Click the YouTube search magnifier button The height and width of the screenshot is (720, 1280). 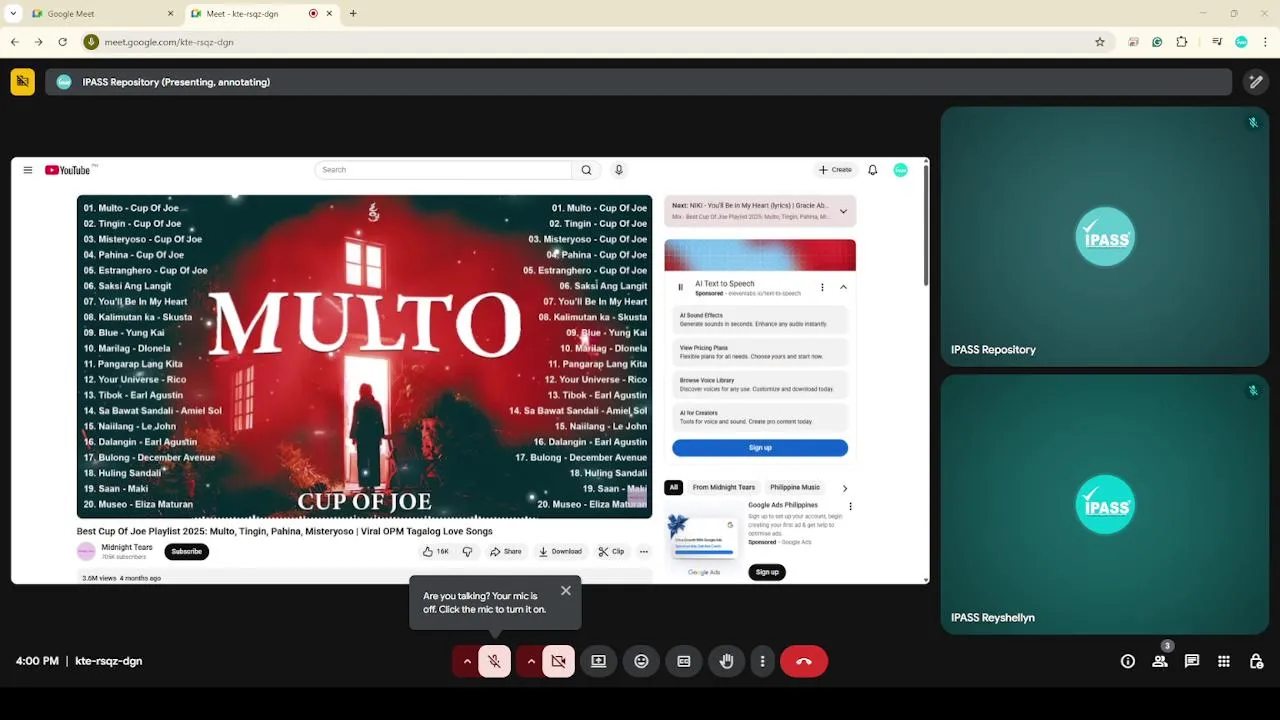click(x=587, y=170)
